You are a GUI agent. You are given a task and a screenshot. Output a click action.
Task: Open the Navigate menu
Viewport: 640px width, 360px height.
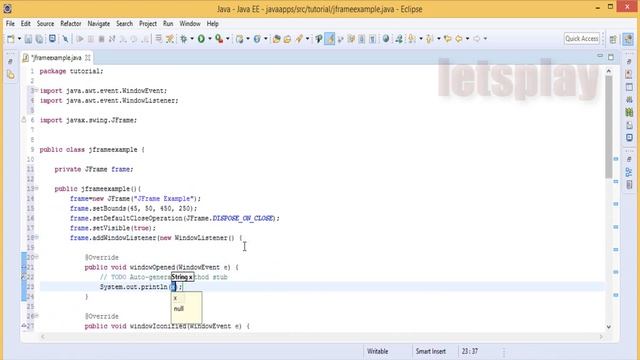(98, 24)
